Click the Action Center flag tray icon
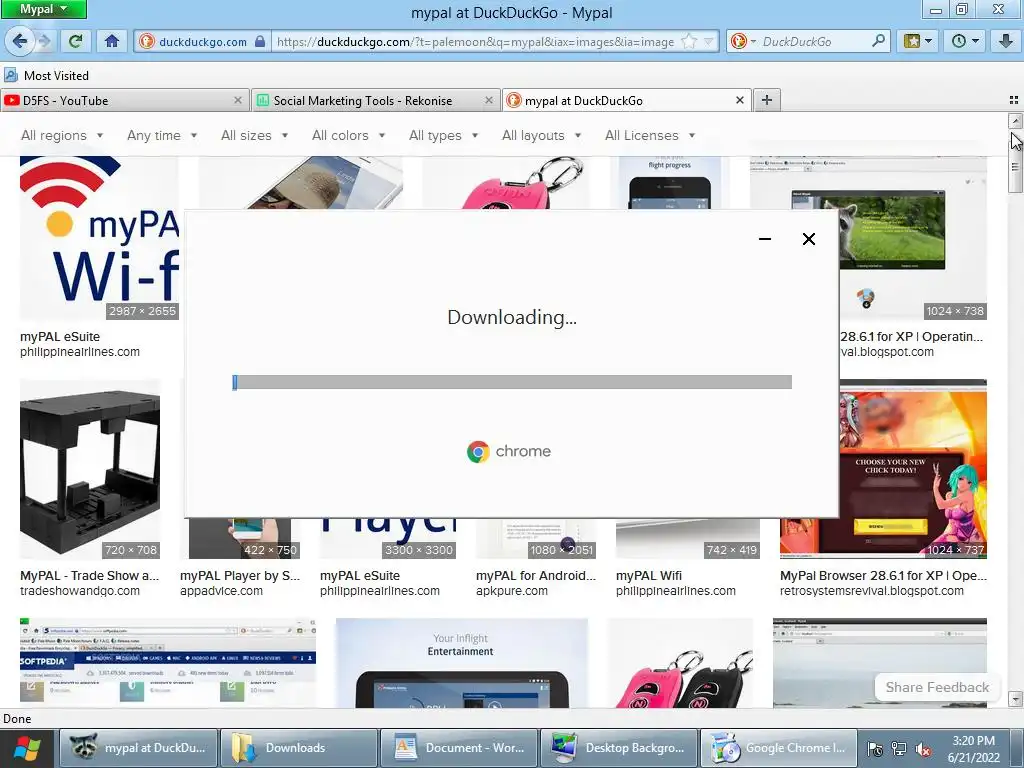The image size is (1024, 768). [875, 750]
